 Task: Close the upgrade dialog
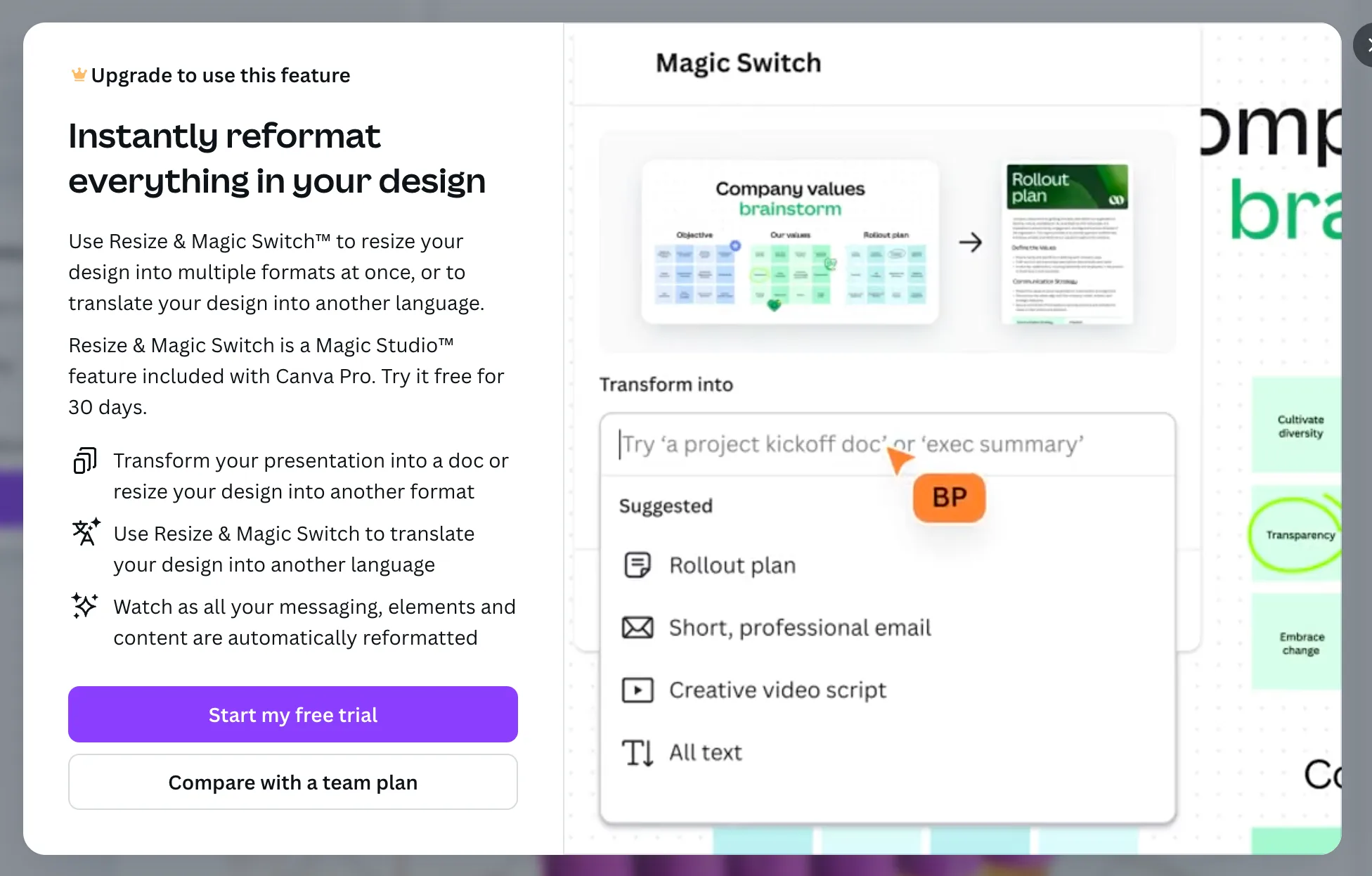coord(1364,45)
